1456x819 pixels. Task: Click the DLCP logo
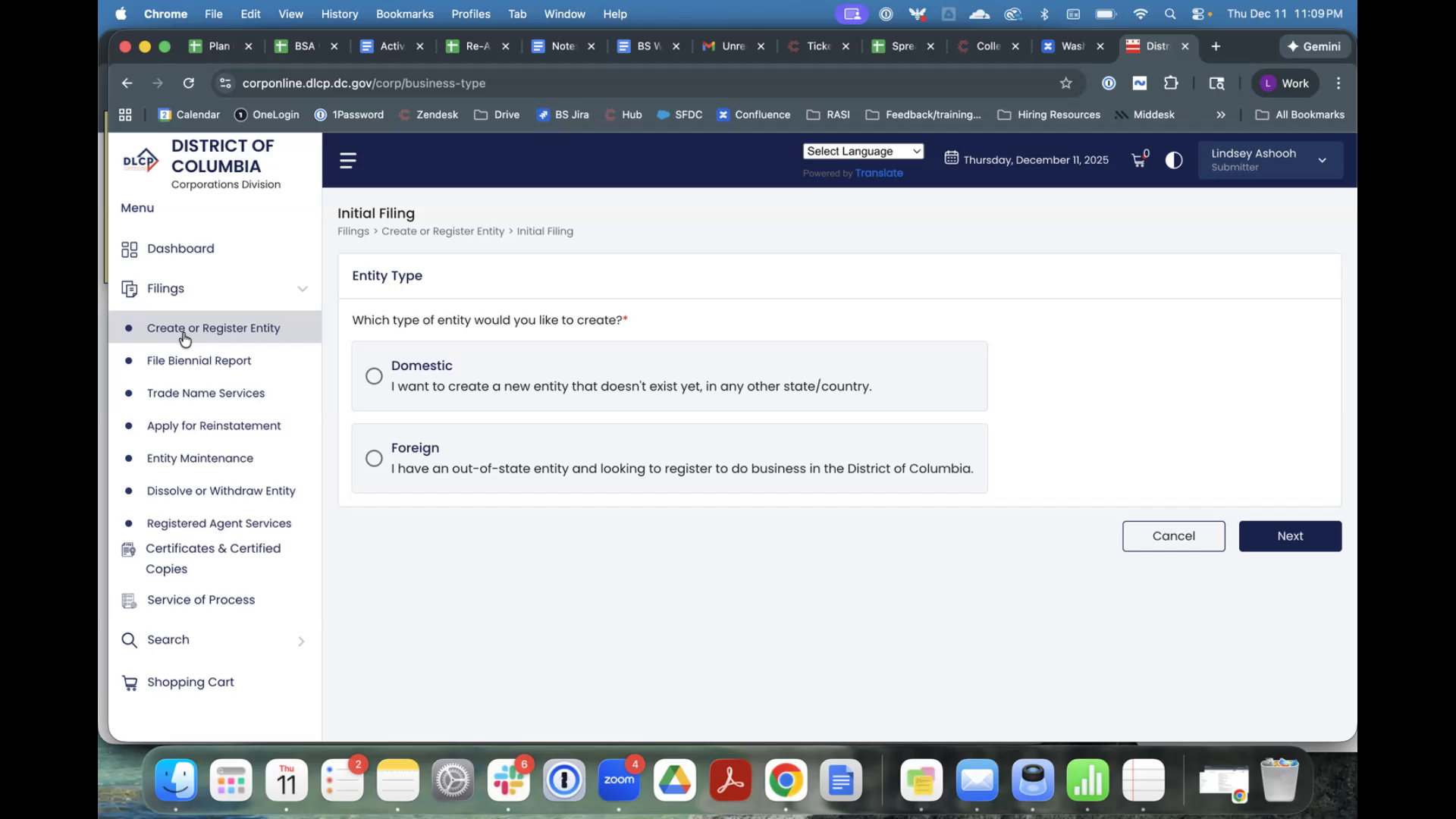(x=141, y=160)
